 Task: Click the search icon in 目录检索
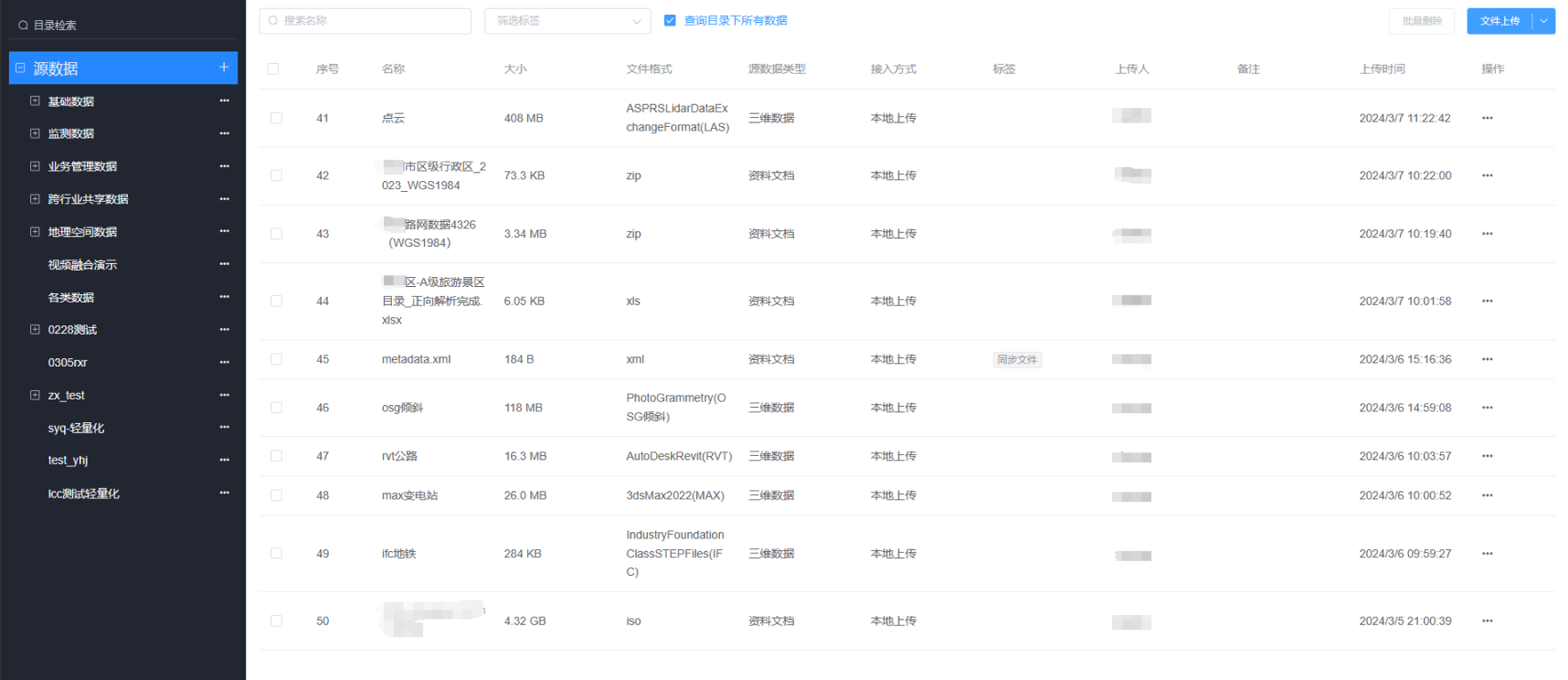click(x=23, y=26)
